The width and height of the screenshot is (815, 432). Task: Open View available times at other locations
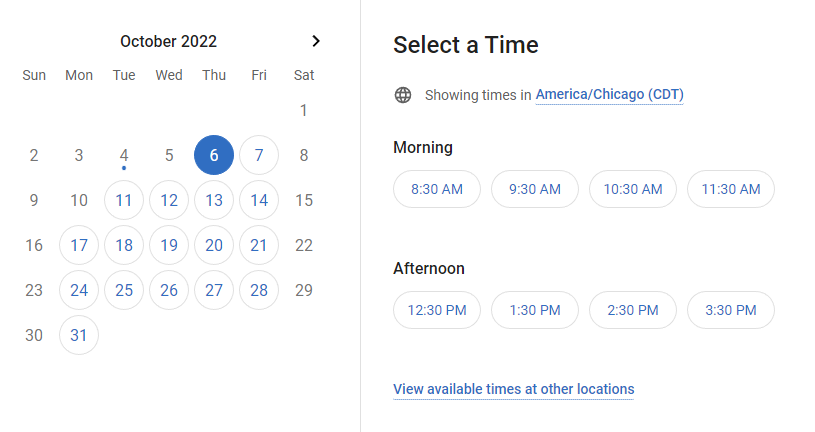click(x=514, y=389)
